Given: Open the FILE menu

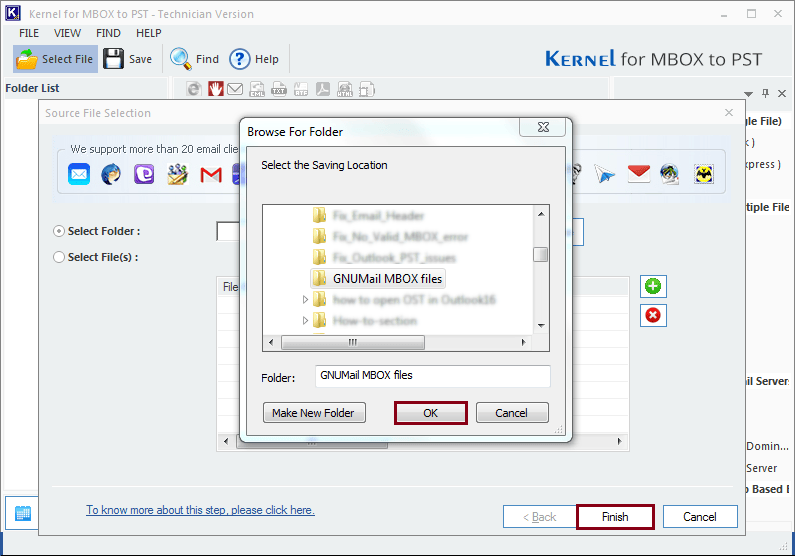Looking at the screenshot, I should pyautogui.click(x=29, y=33).
